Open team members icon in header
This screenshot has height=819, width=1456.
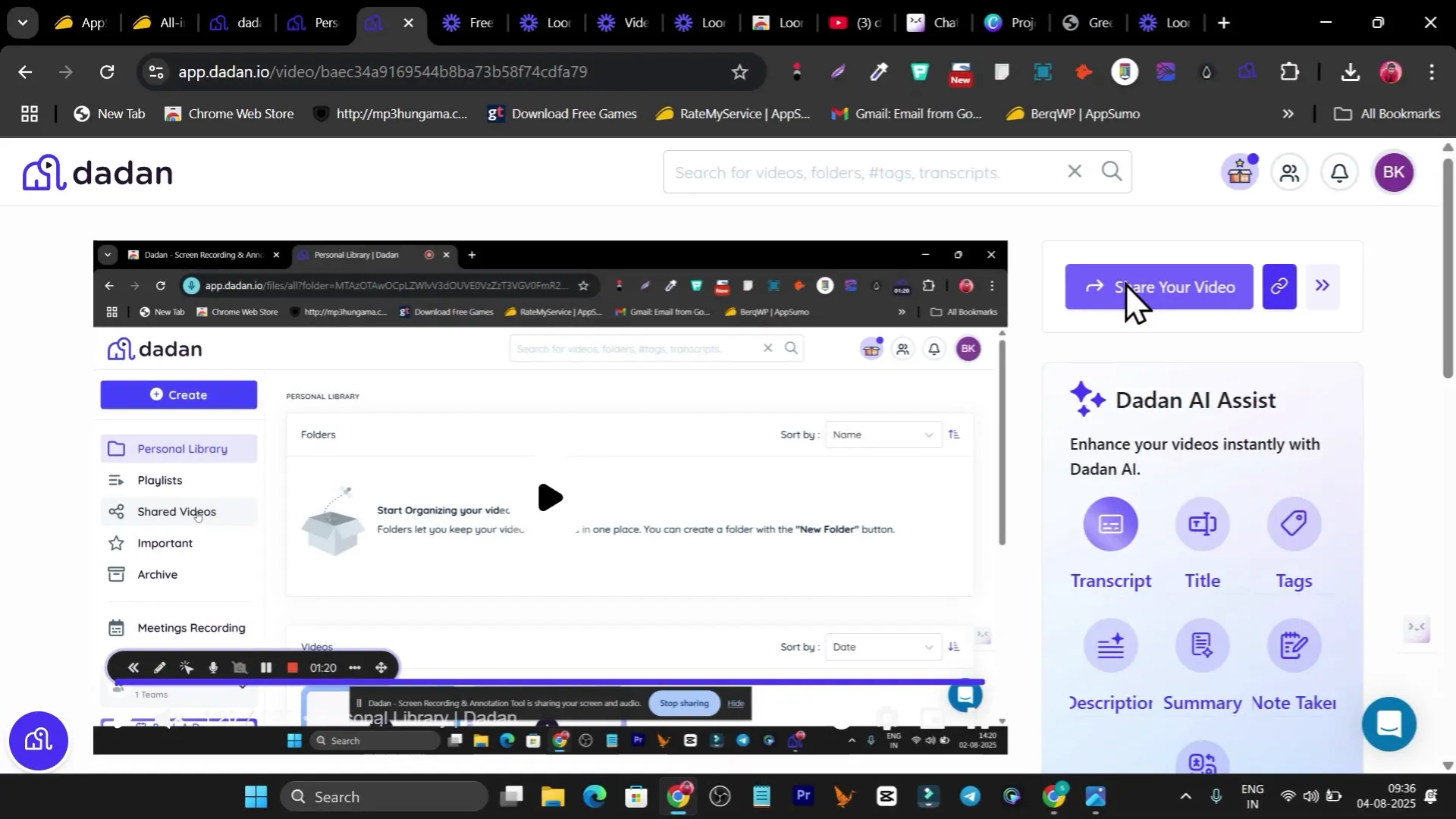[1290, 173]
